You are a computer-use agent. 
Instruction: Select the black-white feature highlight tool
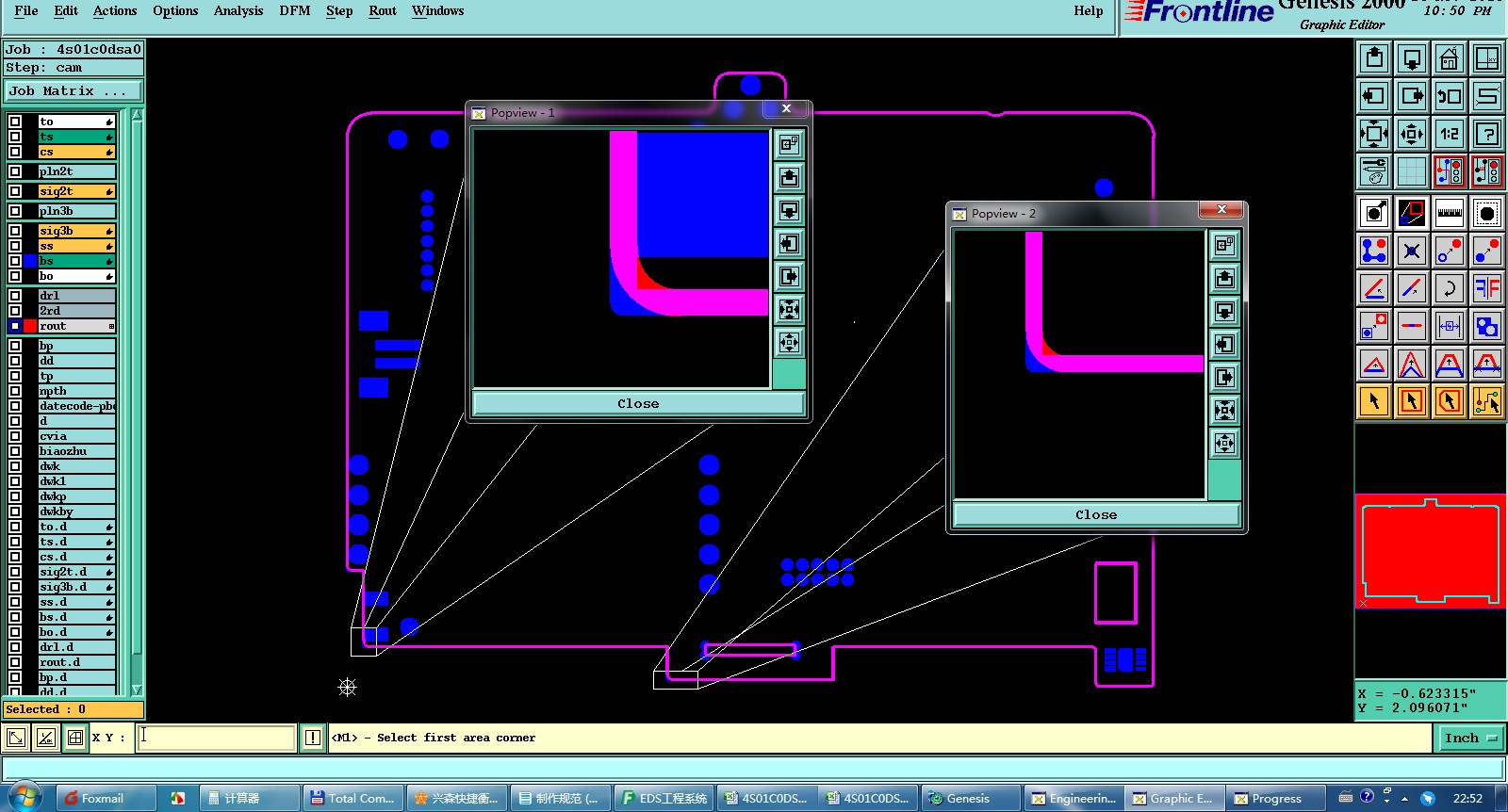point(1374,213)
